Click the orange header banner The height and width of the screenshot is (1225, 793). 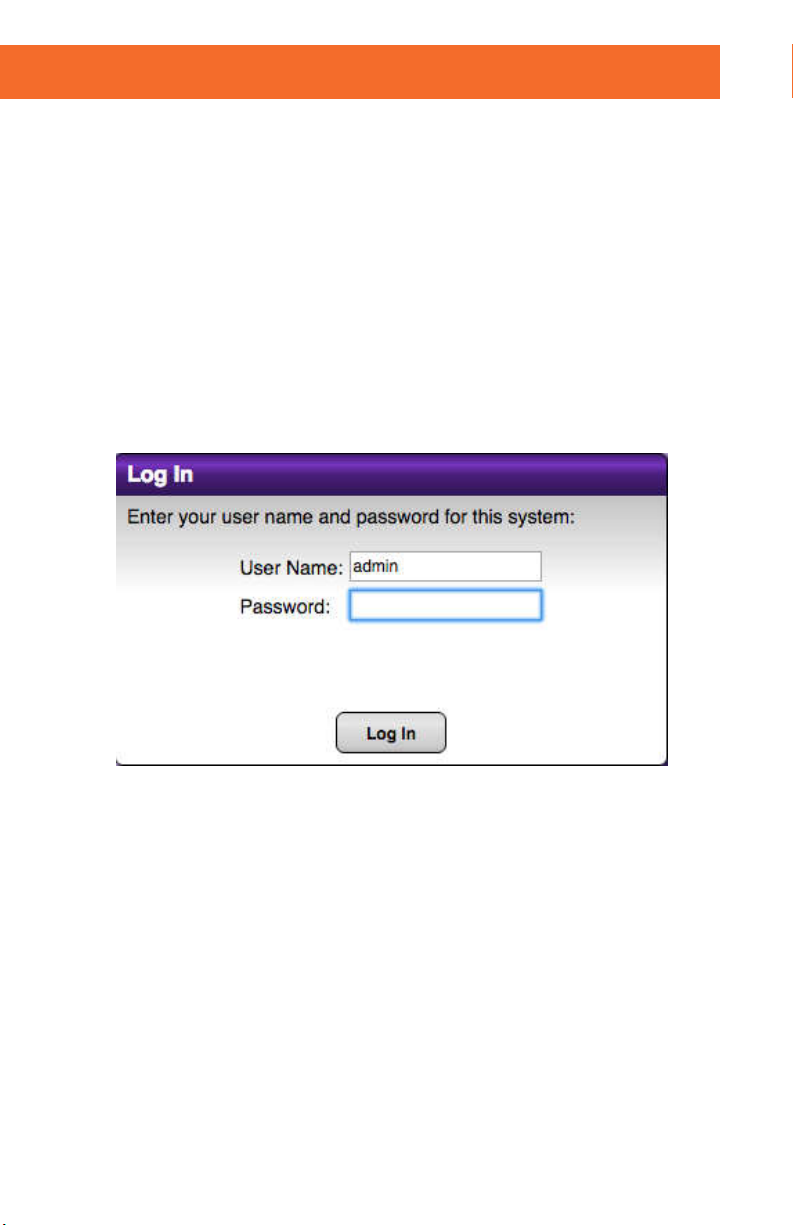pyautogui.click(x=360, y=71)
